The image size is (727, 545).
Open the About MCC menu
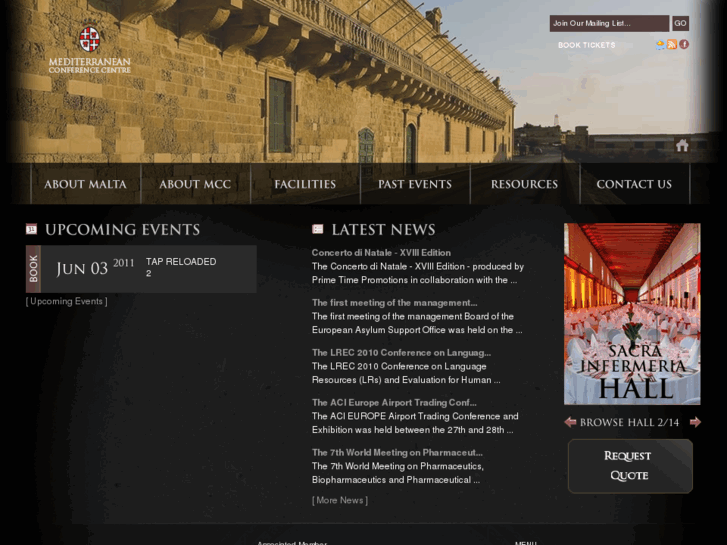[195, 184]
